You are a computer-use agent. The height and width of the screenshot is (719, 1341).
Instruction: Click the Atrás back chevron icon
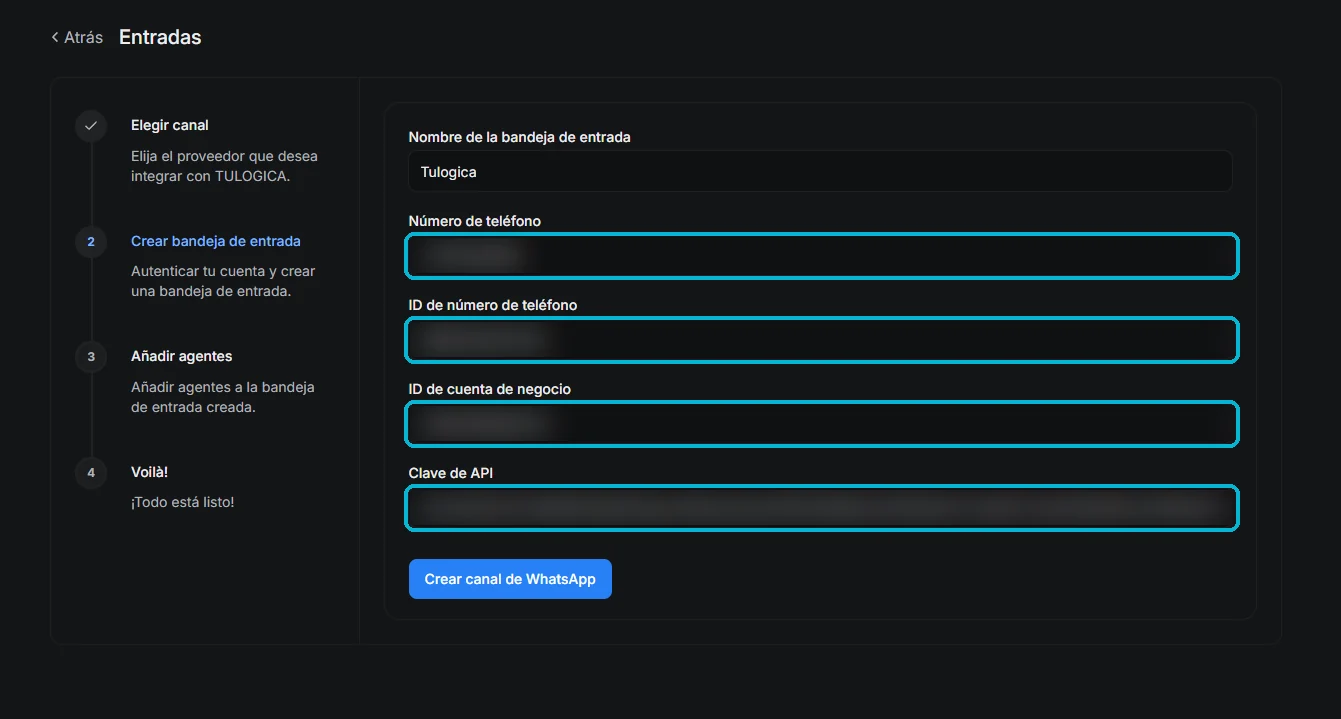click(x=55, y=37)
